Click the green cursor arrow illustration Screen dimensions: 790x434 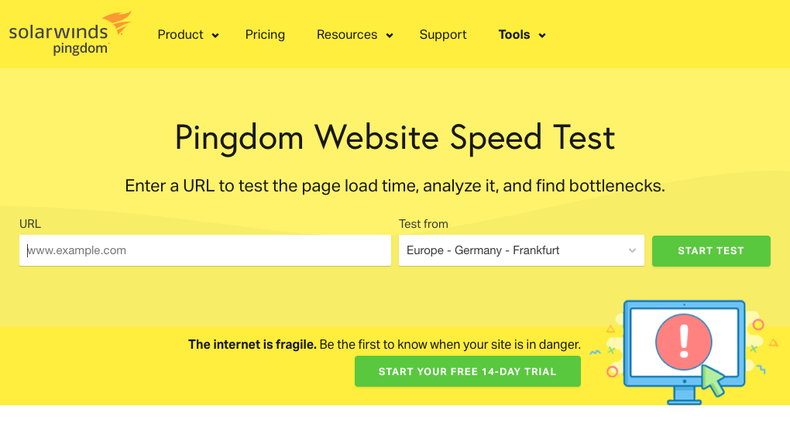713,380
